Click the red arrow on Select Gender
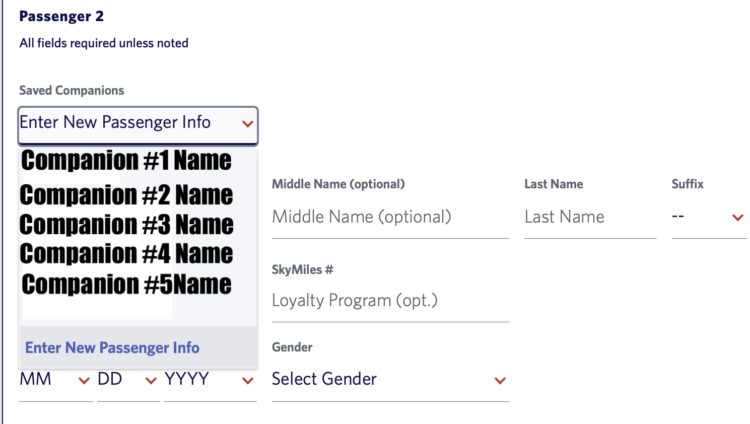Image resolution: width=750 pixels, height=424 pixels. [500, 380]
